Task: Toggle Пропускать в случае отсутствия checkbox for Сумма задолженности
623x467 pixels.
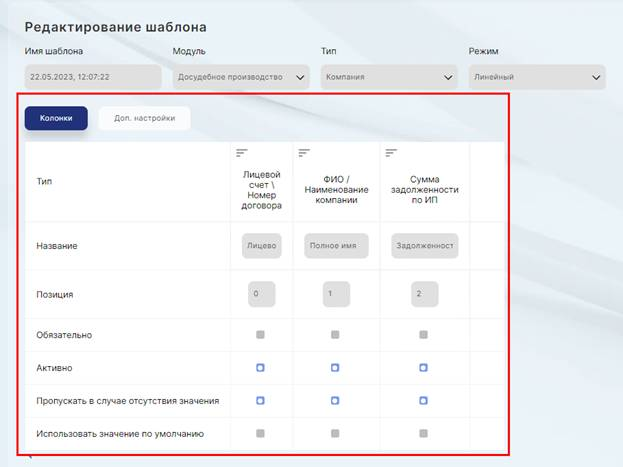Action: [424, 401]
